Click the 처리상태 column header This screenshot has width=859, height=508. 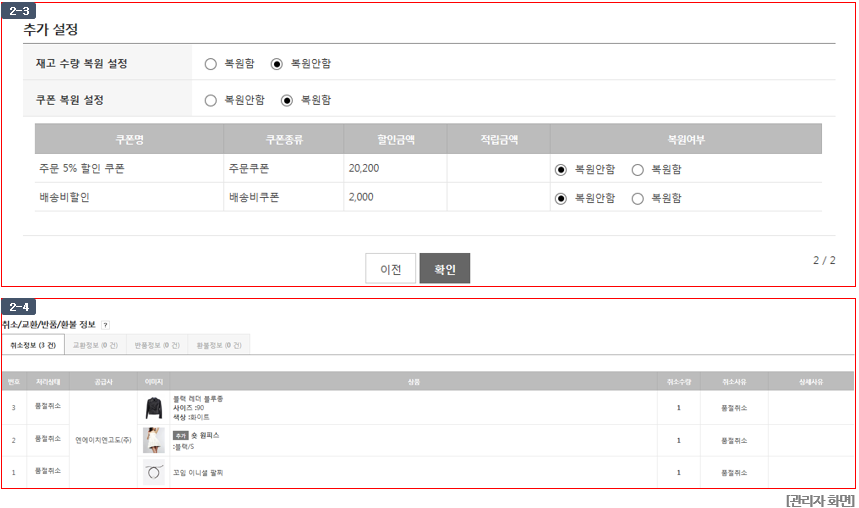[x=48, y=382]
